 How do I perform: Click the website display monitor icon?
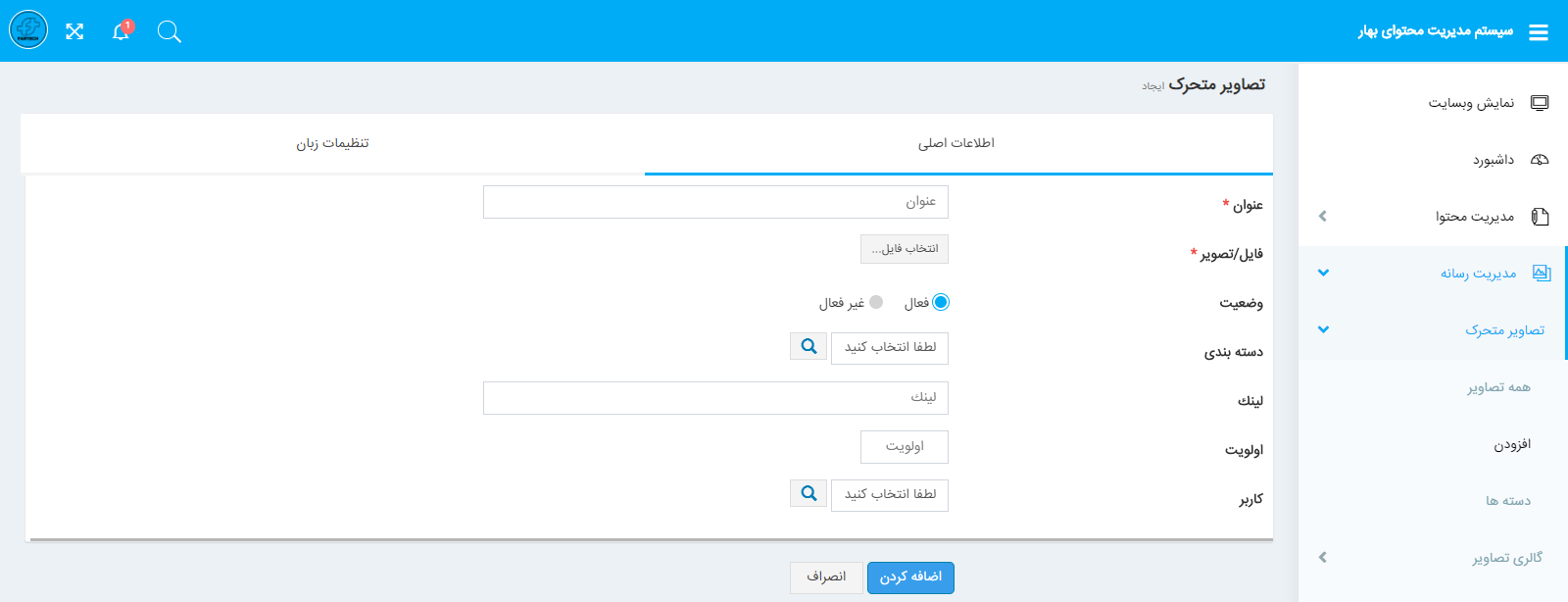click(1540, 103)
